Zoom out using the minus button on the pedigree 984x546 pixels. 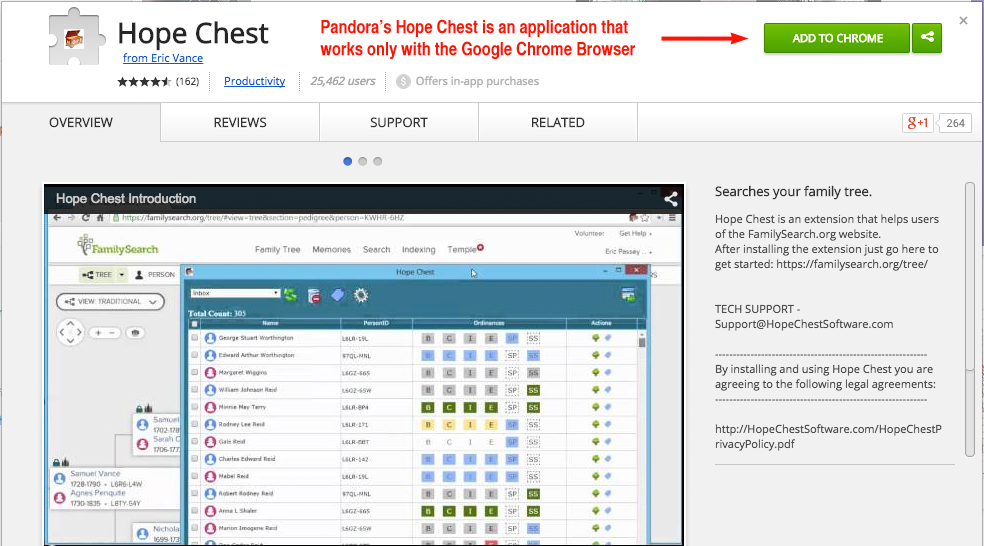tap(112, 333)
